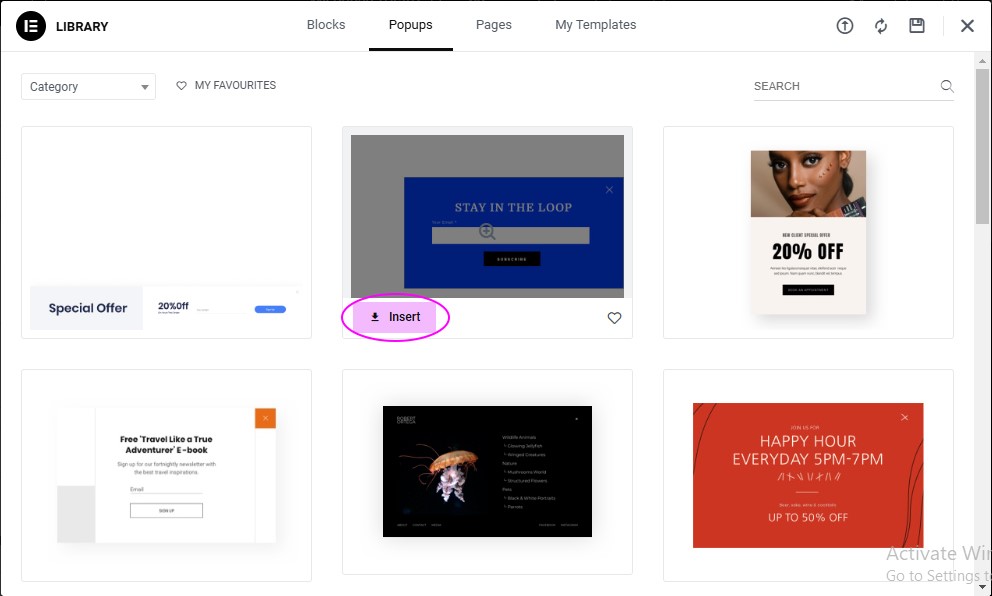Click the LIBRARY title text
Image resolution: width=992 pixels, height=596 pixels.
click(82, 27)
